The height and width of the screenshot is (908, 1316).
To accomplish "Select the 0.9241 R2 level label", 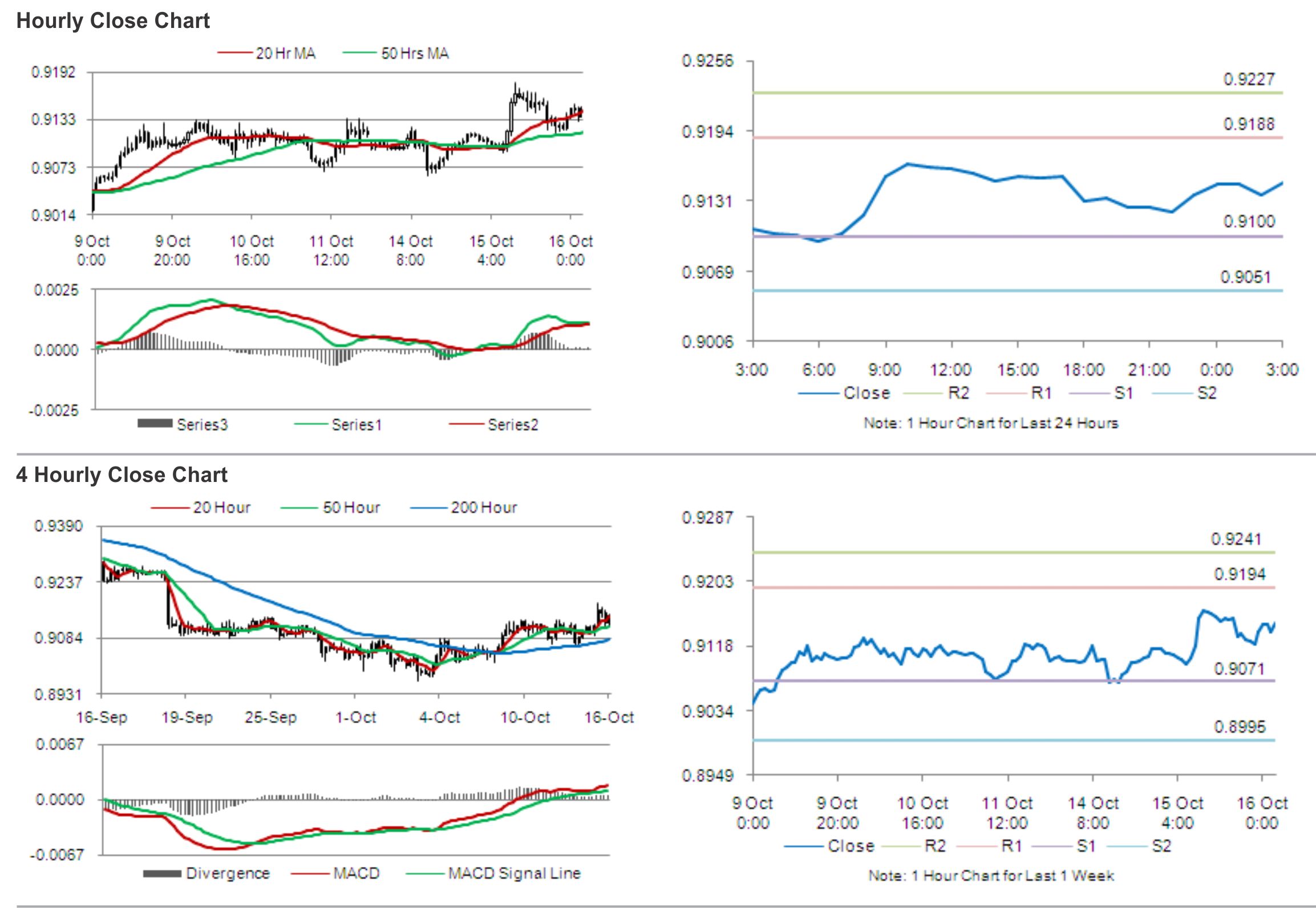I will tap(1236, 539).
